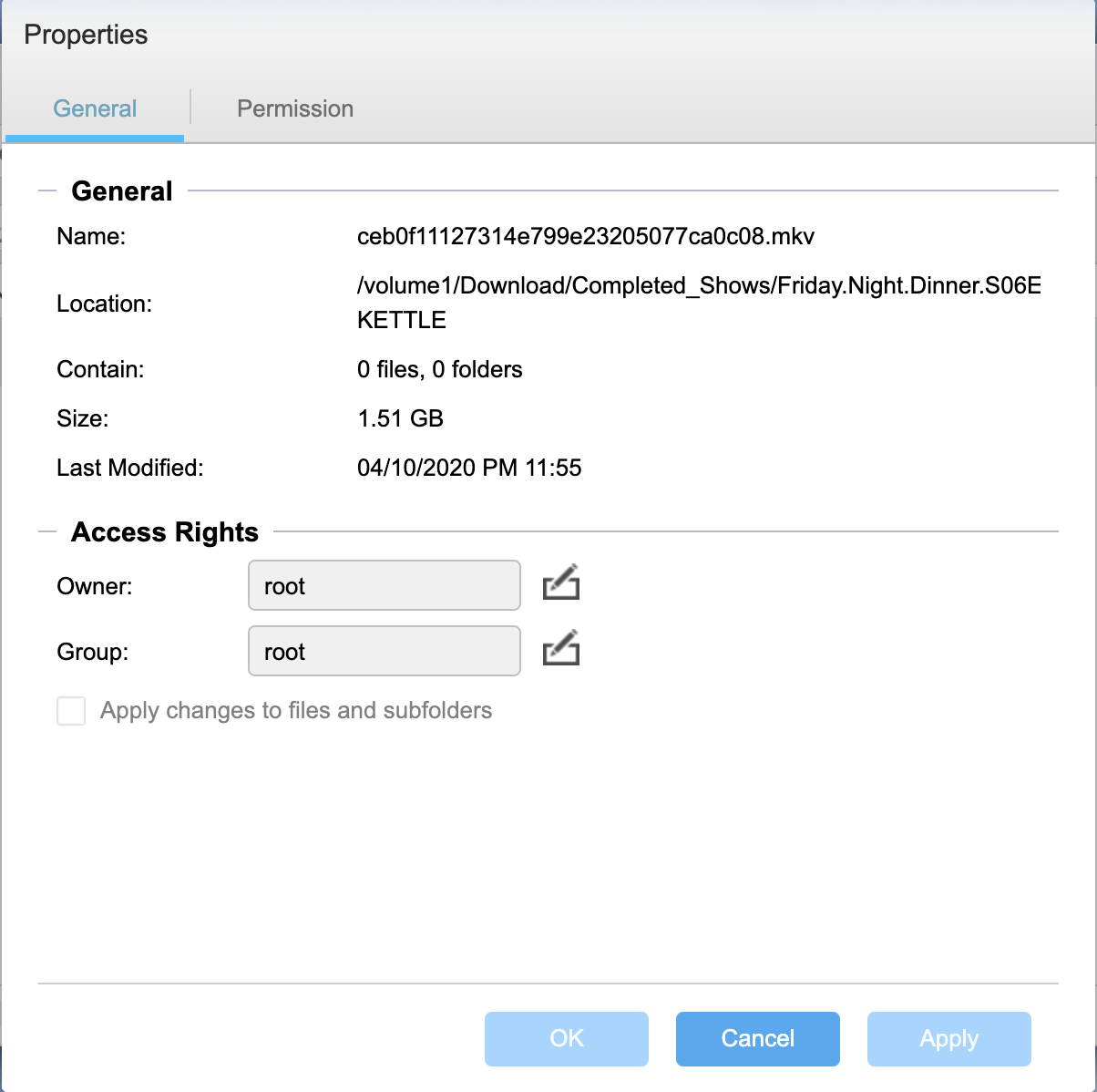1097x1092 pixels.
Task: Click the Last Modified date value
Action: [469, 469]
